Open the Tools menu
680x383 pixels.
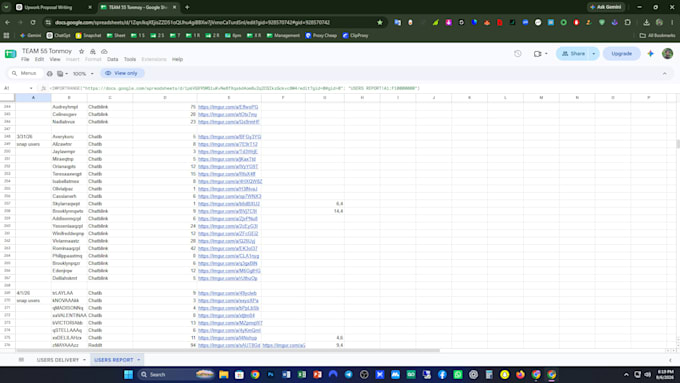130,59
